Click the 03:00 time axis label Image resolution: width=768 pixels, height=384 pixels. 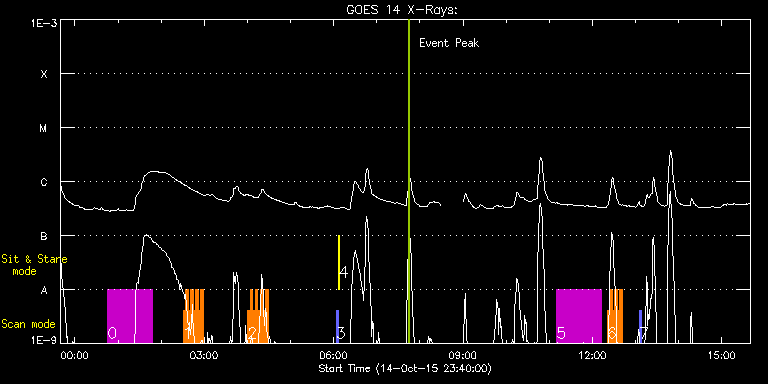pyautogui.click(x=204, y=355)
